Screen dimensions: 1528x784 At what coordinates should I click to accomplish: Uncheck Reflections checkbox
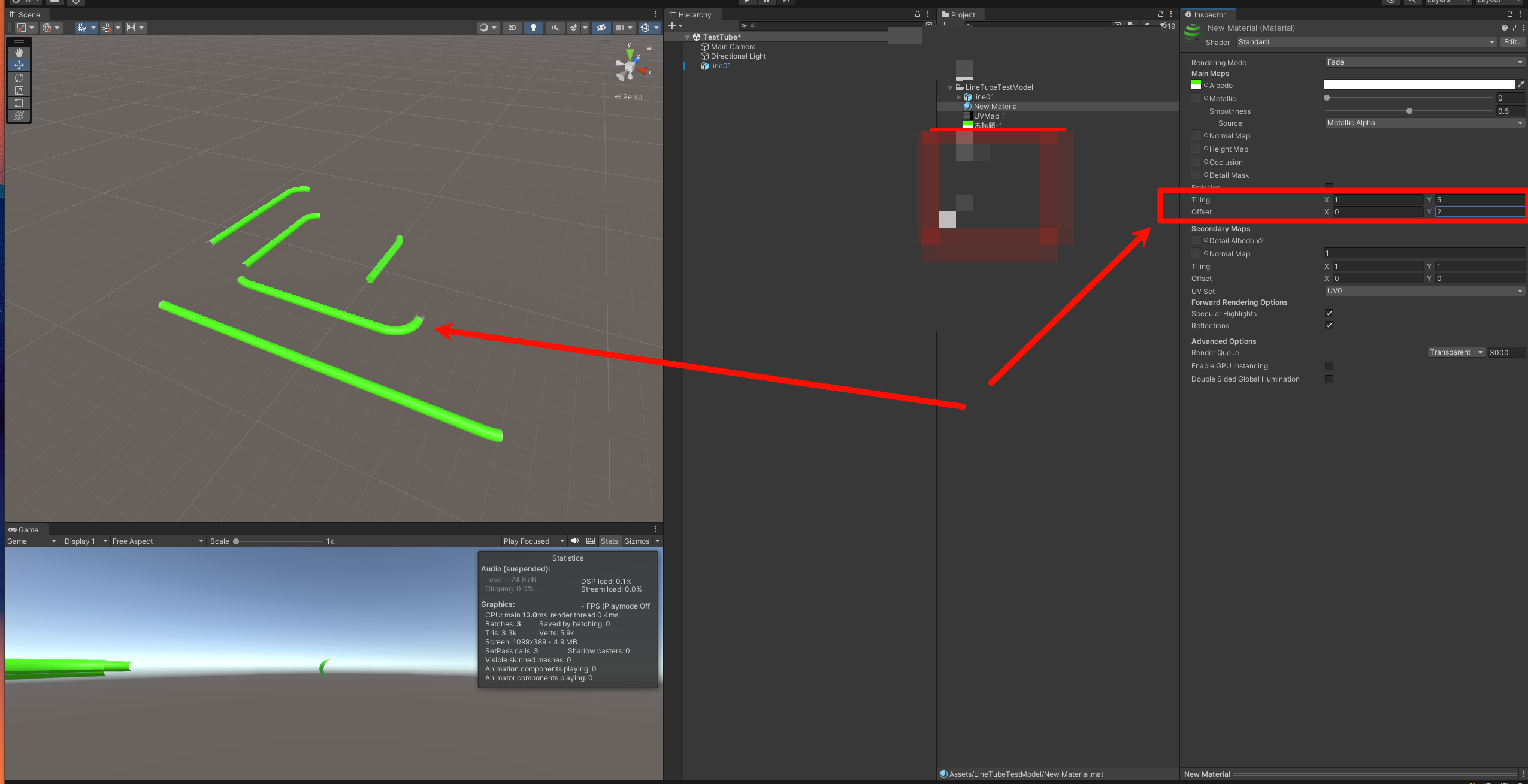click(x=1329, y=325)
